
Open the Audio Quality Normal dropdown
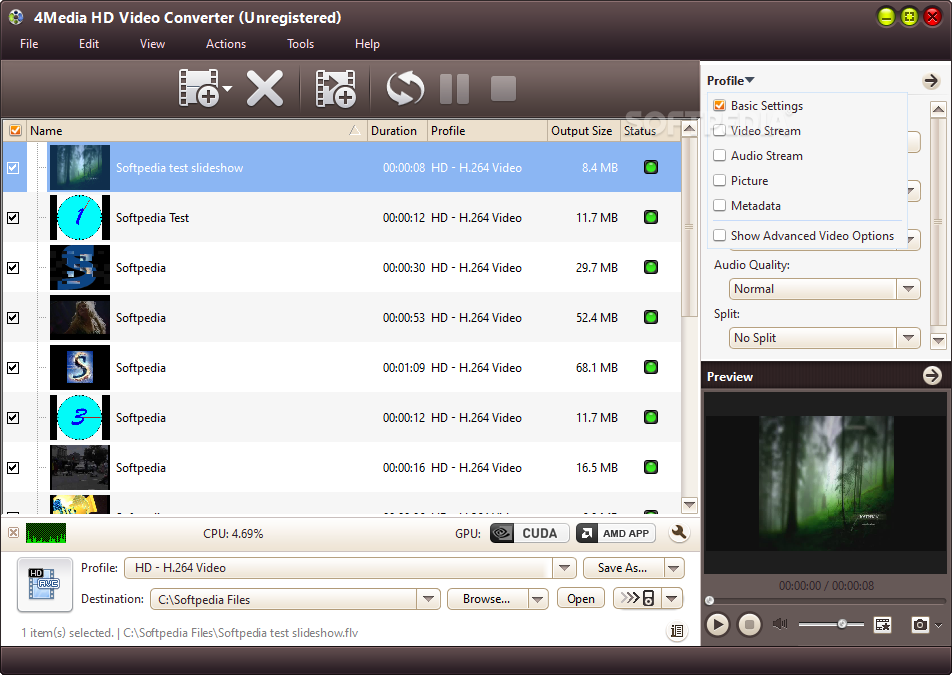click(x=908, y=289)
